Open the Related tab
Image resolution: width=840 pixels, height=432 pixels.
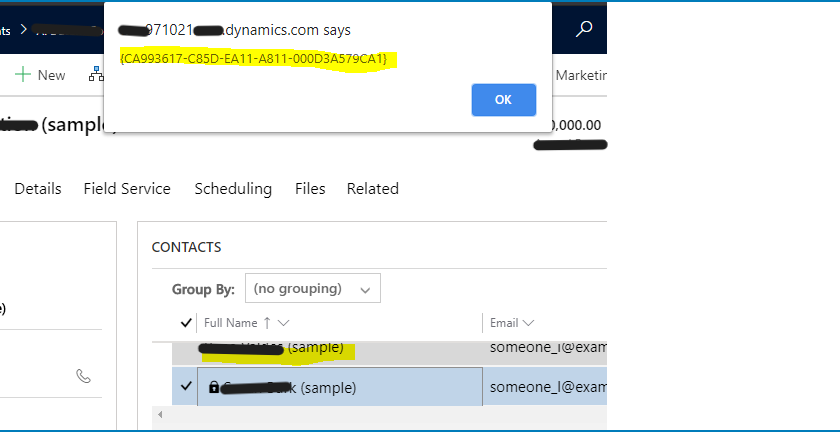[x=372, y=189]
